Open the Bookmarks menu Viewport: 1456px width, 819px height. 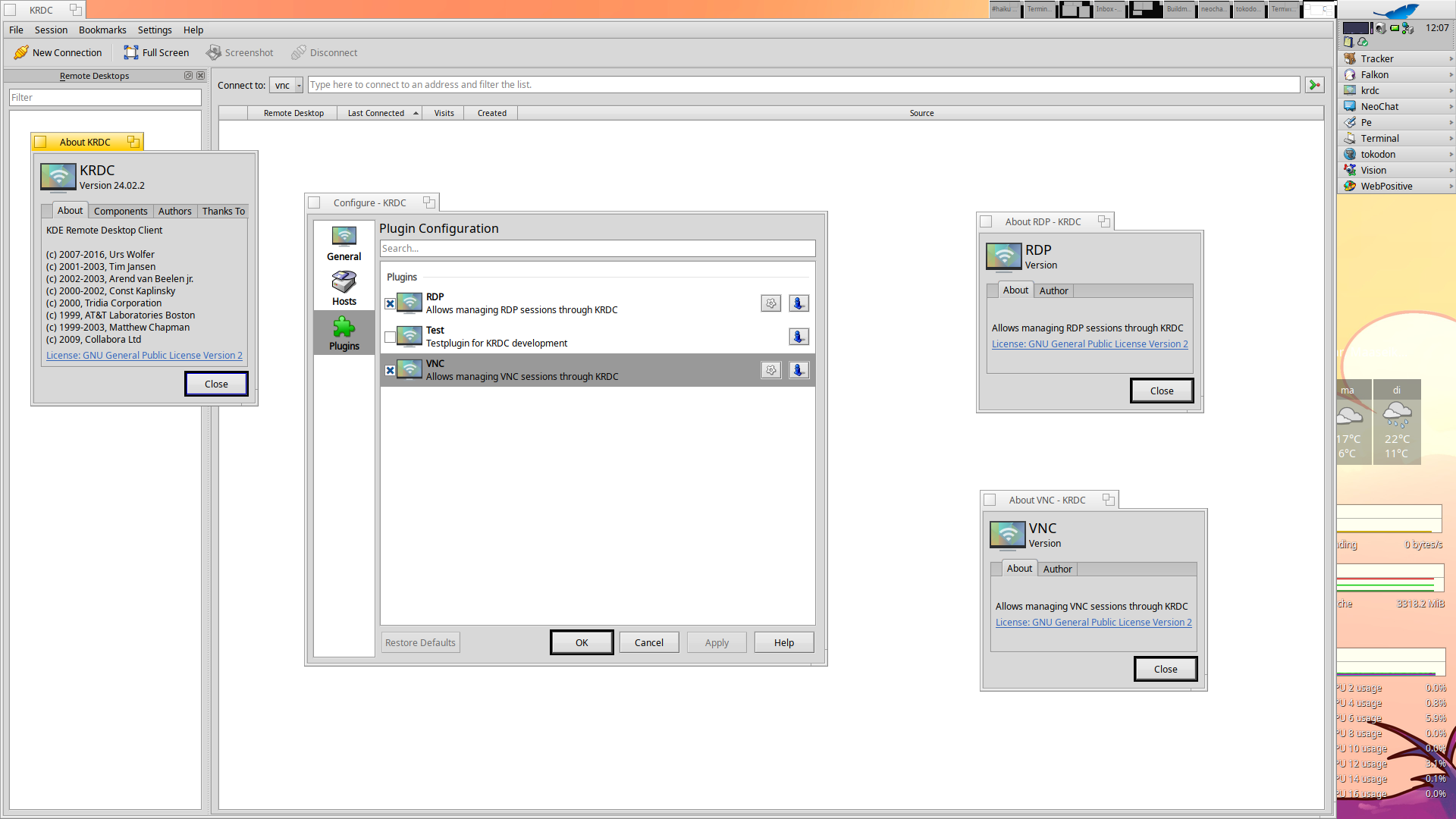[x=102, y=30]
